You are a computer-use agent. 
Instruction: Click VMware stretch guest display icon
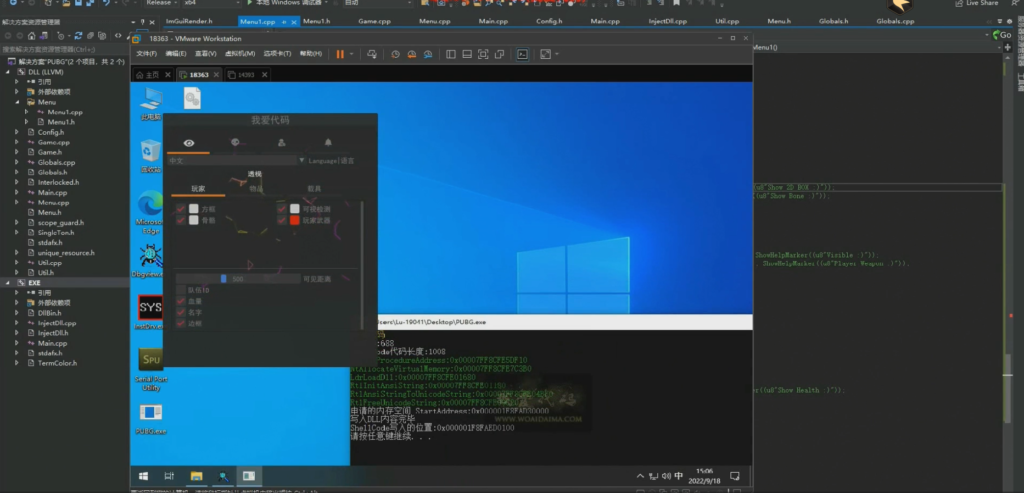pos(545,54)
